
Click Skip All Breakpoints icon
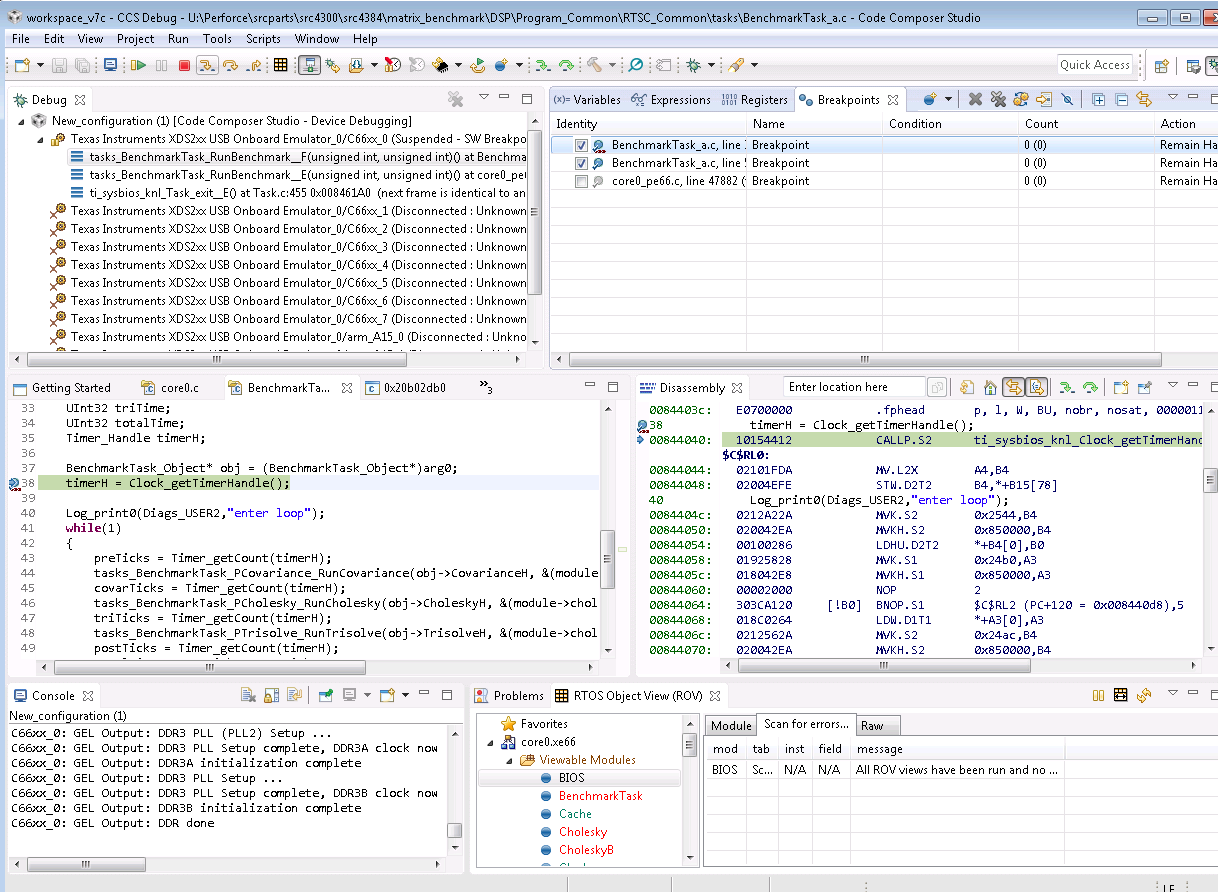1067,99
